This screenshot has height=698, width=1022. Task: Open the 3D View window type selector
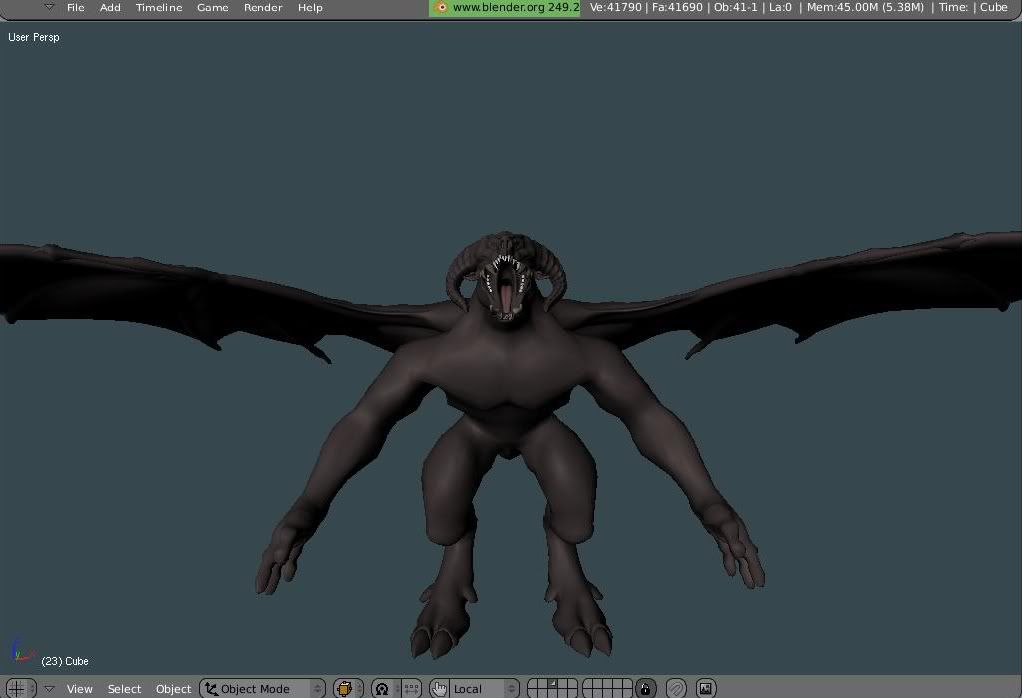18,688
